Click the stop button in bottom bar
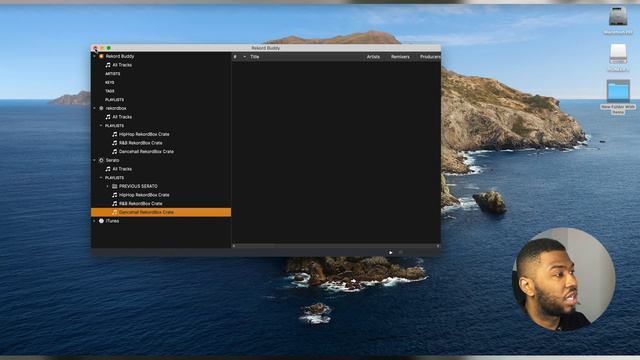Screen dimensions: 640x360 pos(400,253)
